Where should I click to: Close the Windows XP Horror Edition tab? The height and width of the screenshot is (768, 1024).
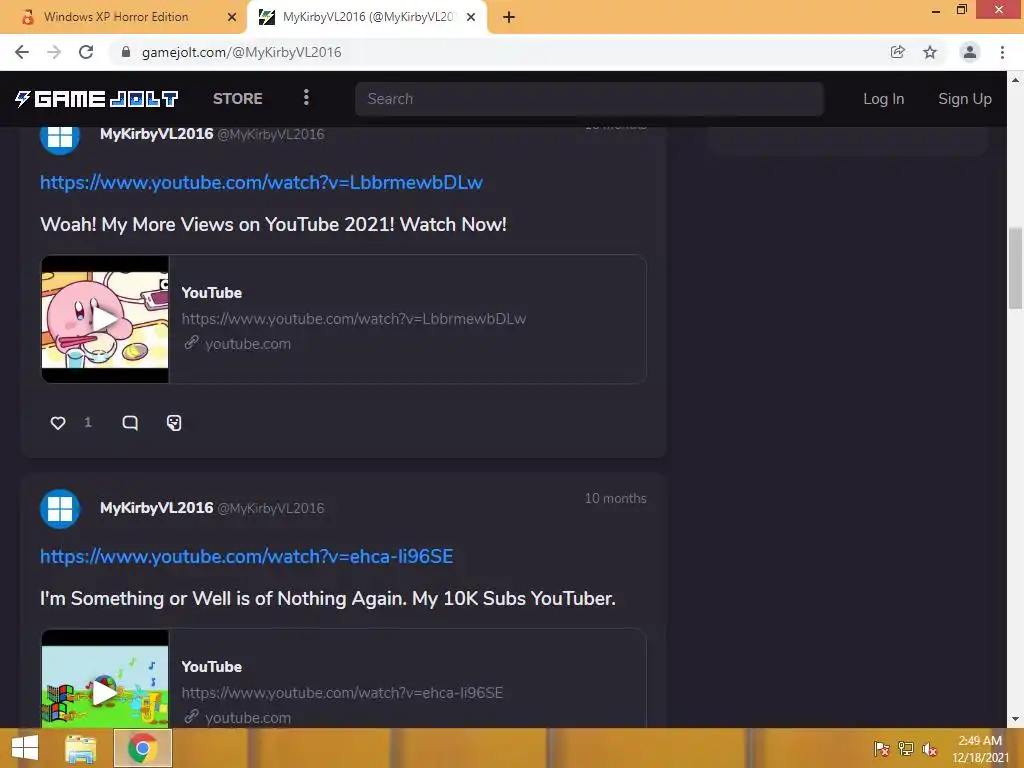[x=232, y=17]
